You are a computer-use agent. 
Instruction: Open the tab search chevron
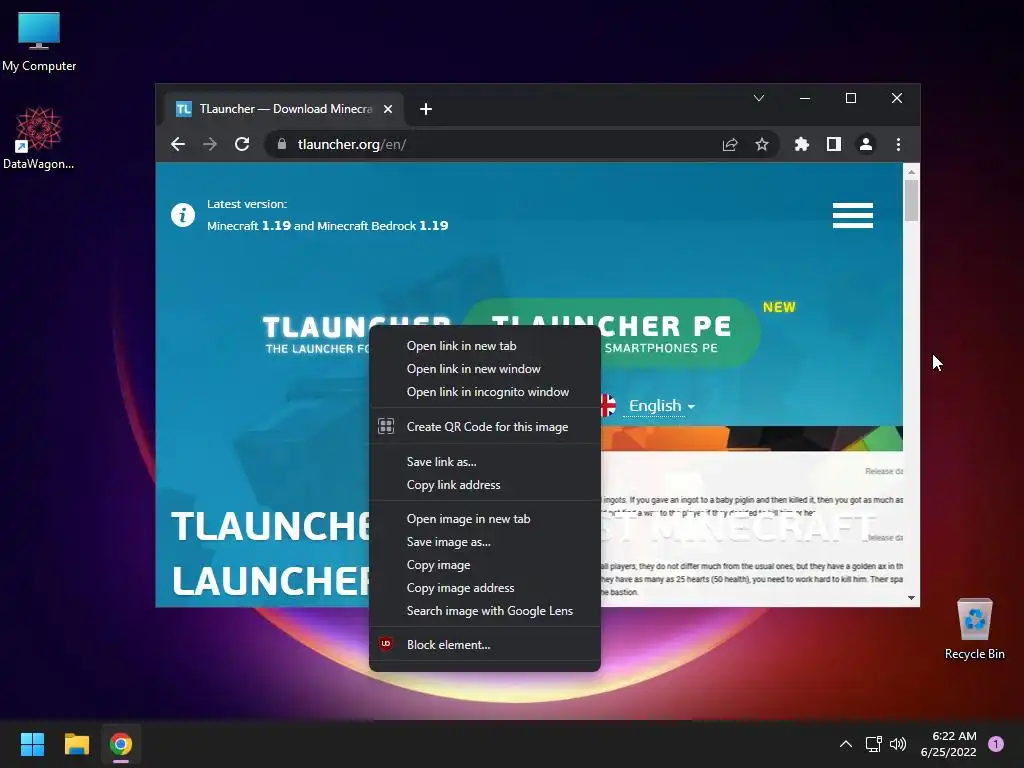point(759,98)
